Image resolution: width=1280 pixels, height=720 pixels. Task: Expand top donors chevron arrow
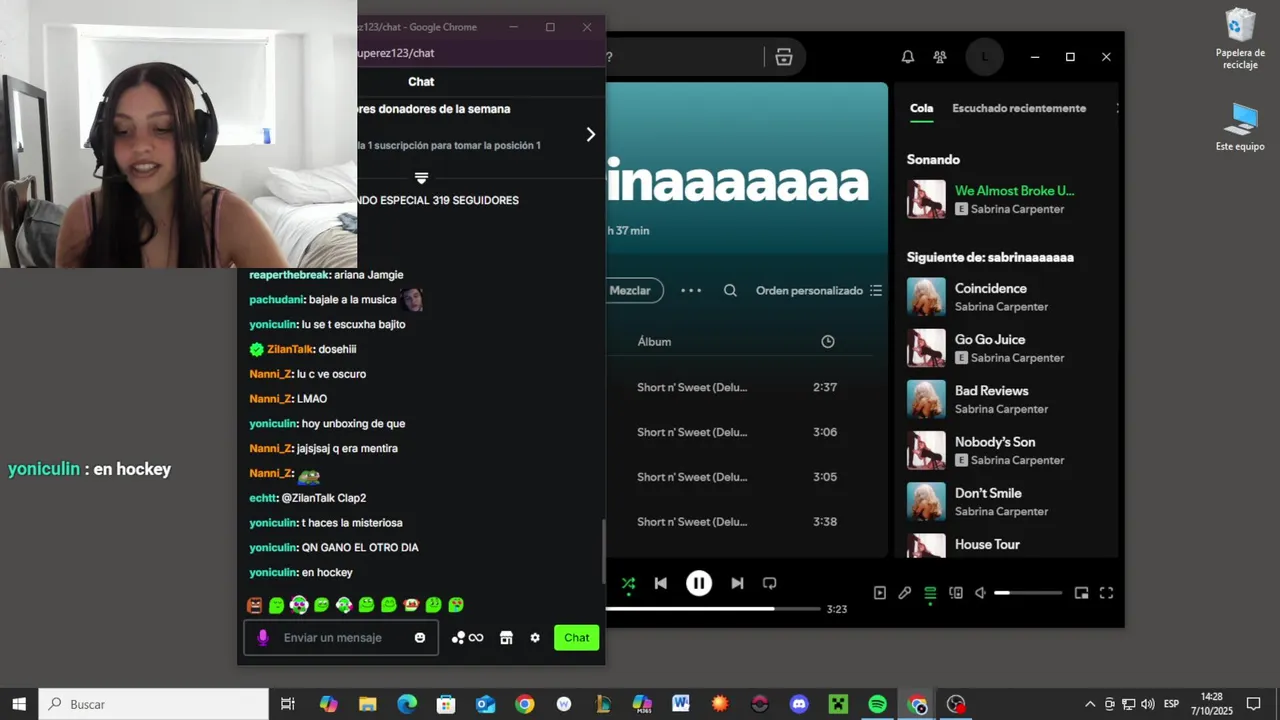pos(590,134)
